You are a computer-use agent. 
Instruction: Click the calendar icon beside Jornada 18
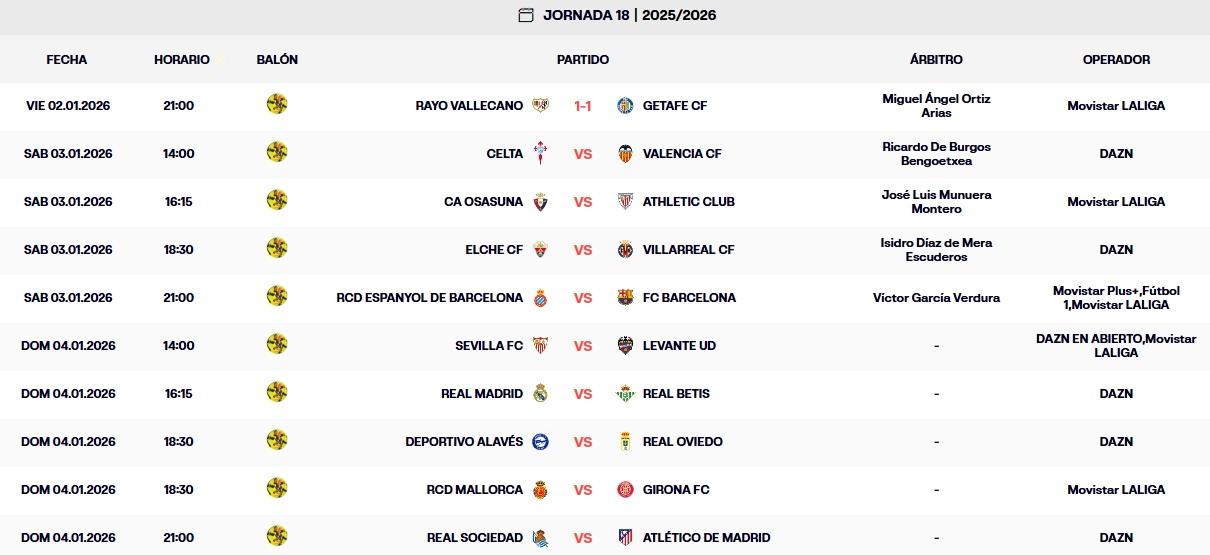click(526, 15)
